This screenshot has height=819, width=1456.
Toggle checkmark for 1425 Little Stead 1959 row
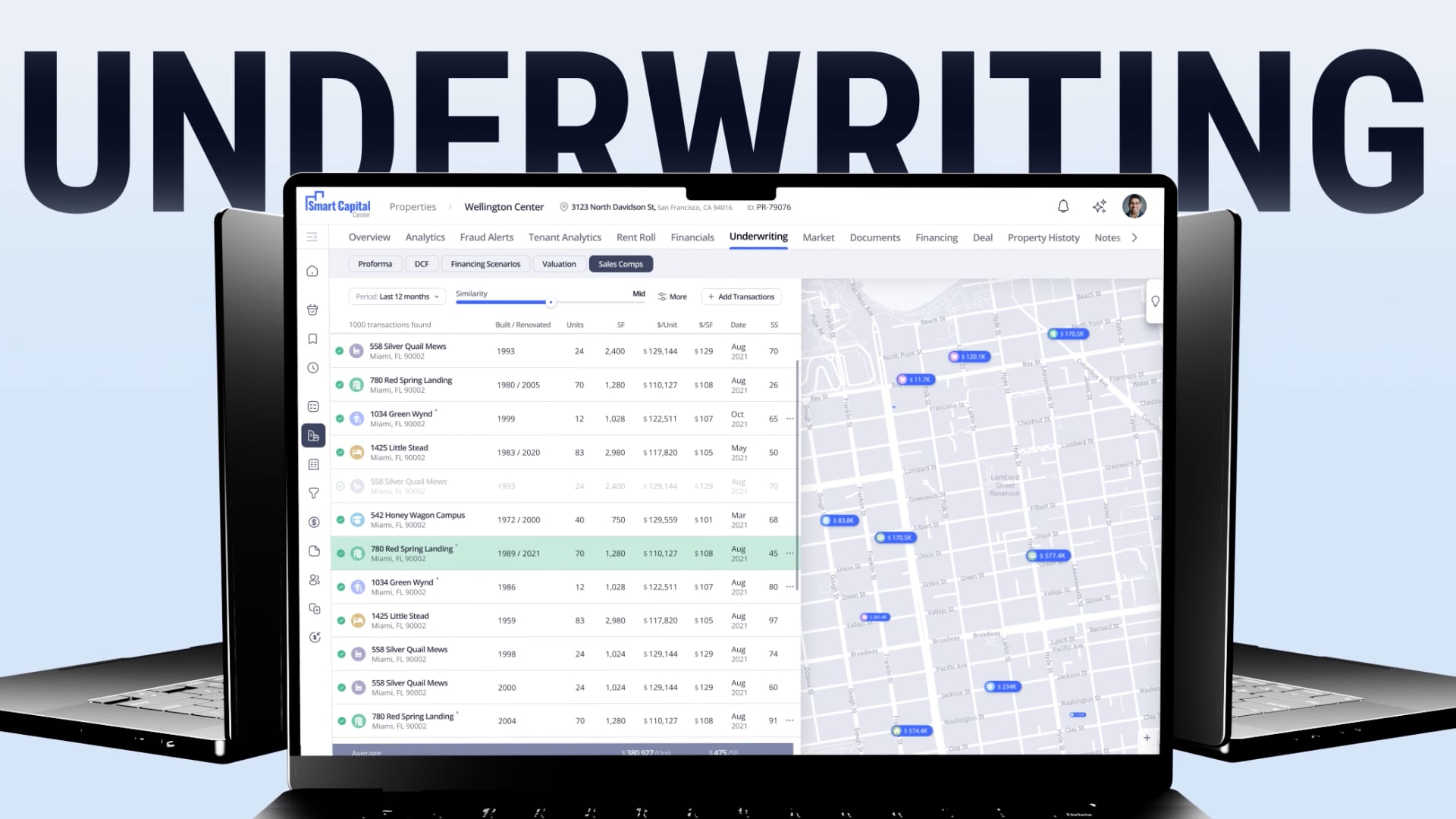pos(341,621)
